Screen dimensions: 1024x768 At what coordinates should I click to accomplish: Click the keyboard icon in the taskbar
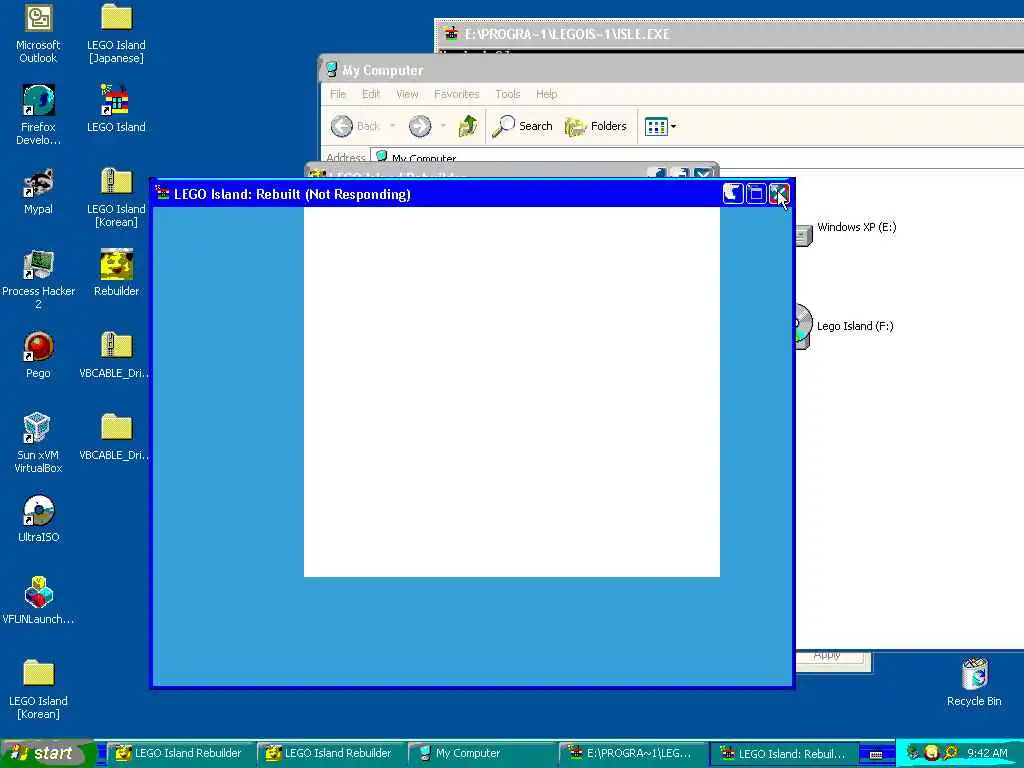(876, 754)
